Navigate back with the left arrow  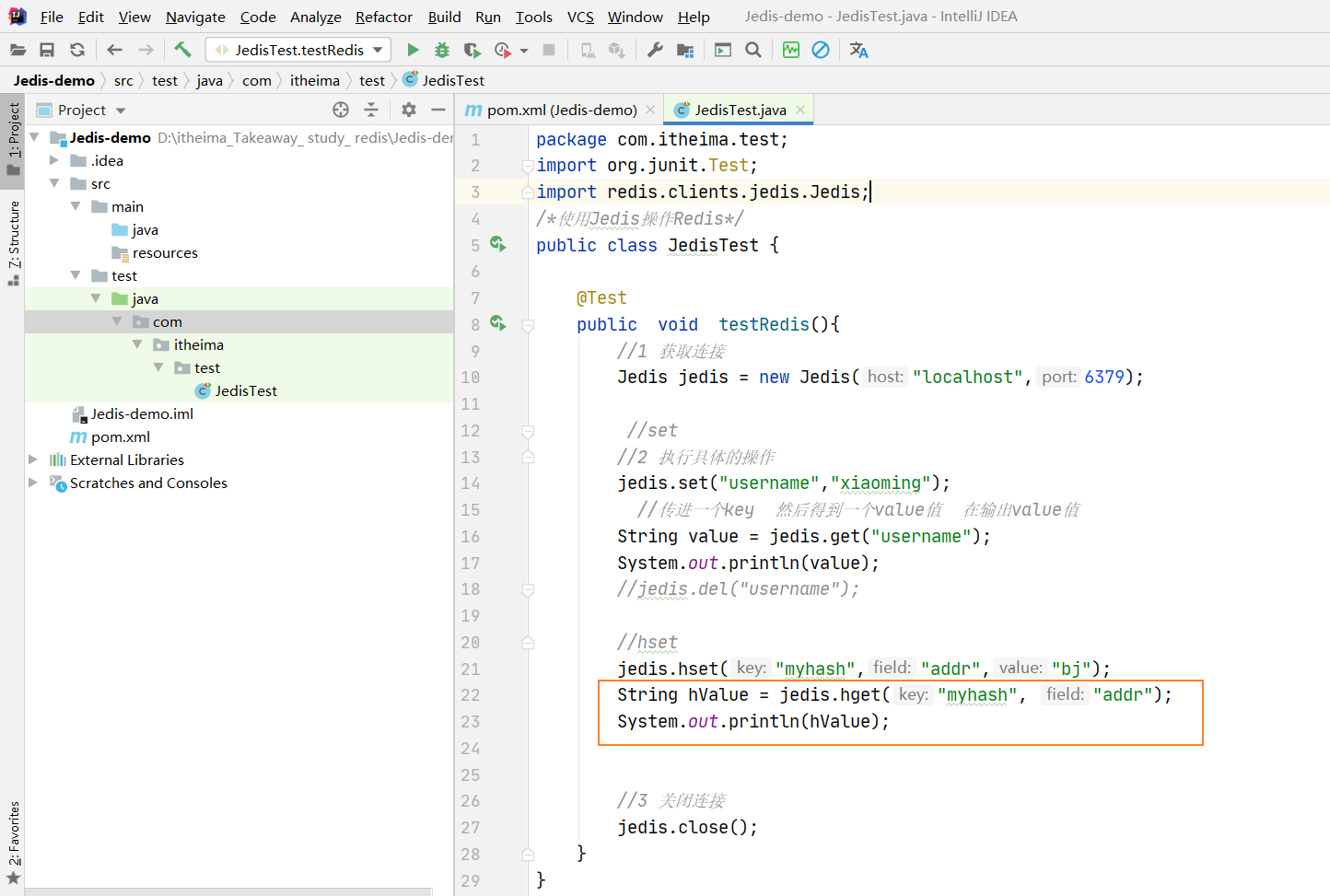pyautogui.click(x=114, y=50)
